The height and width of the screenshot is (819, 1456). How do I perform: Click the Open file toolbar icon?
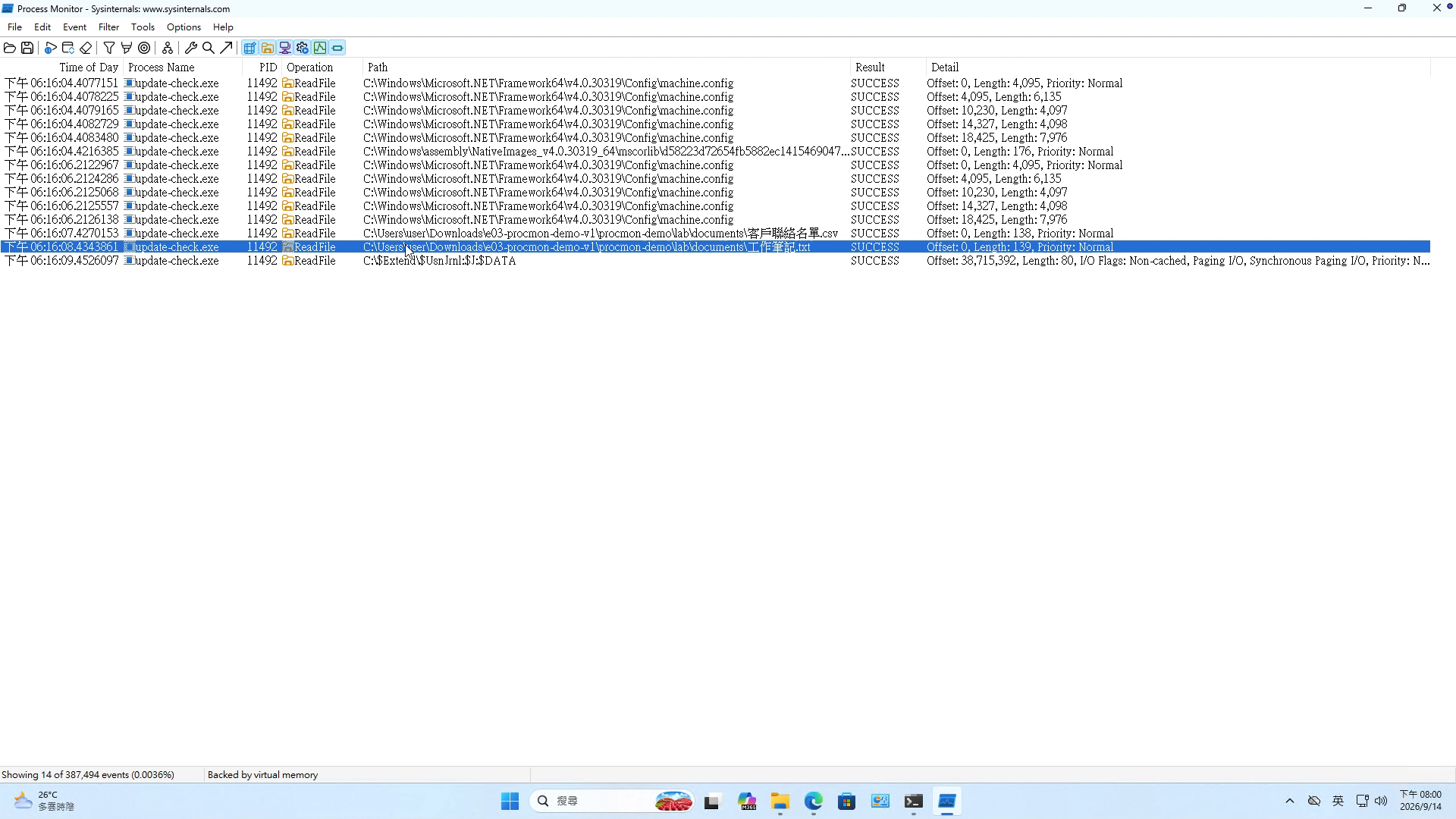[x=10, y=48]
